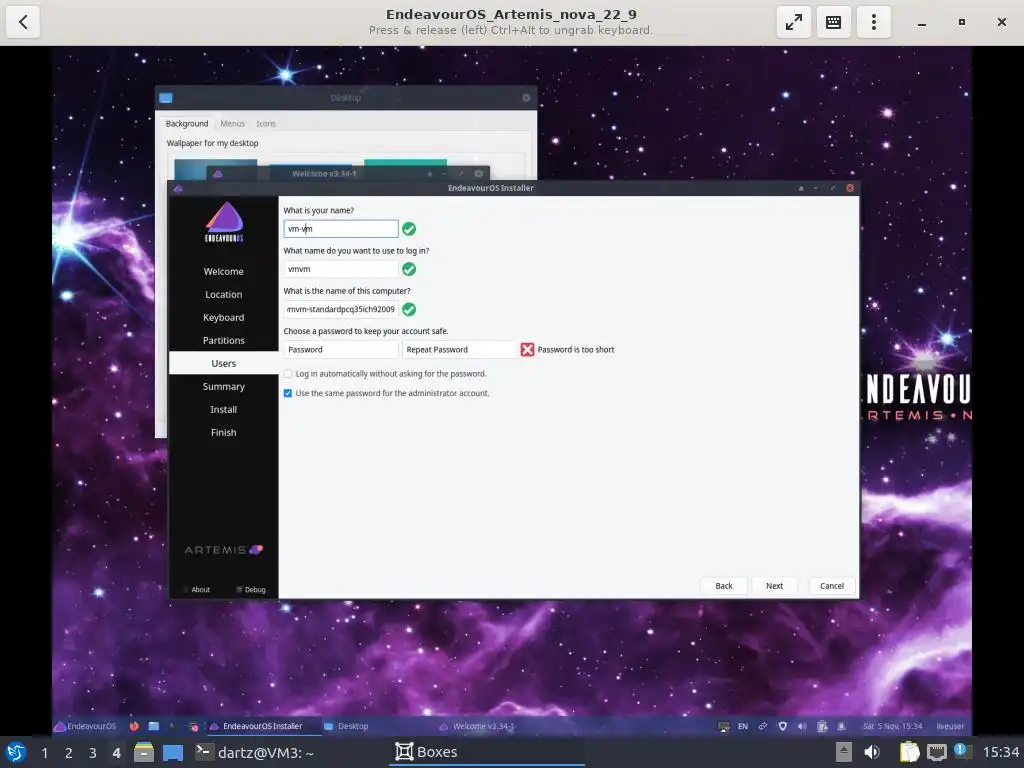Open the Boxes keyboard shortcuts button
This screenshot has width=1024, height=768.
coord(833,22)
